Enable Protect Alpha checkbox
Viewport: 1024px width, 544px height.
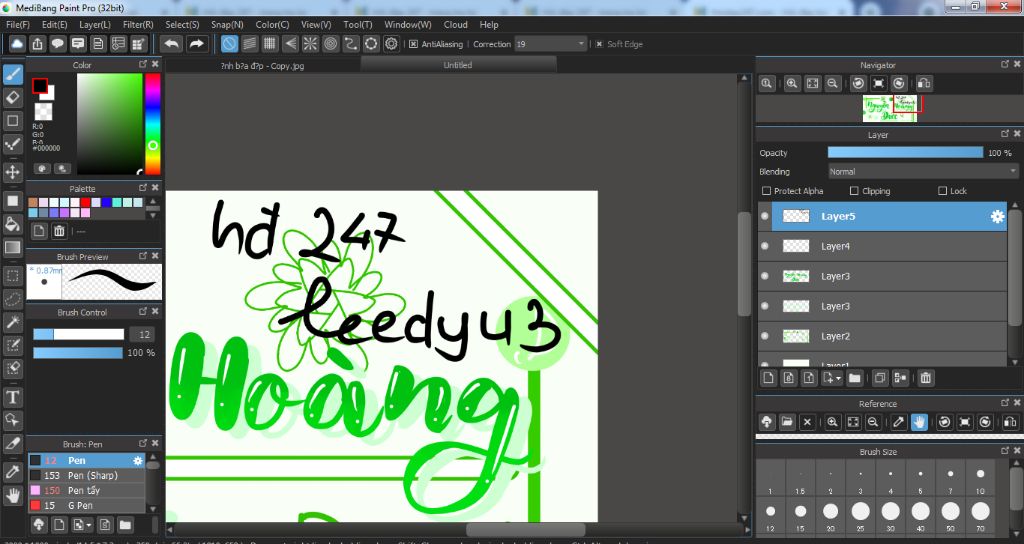tap(767, 191)
